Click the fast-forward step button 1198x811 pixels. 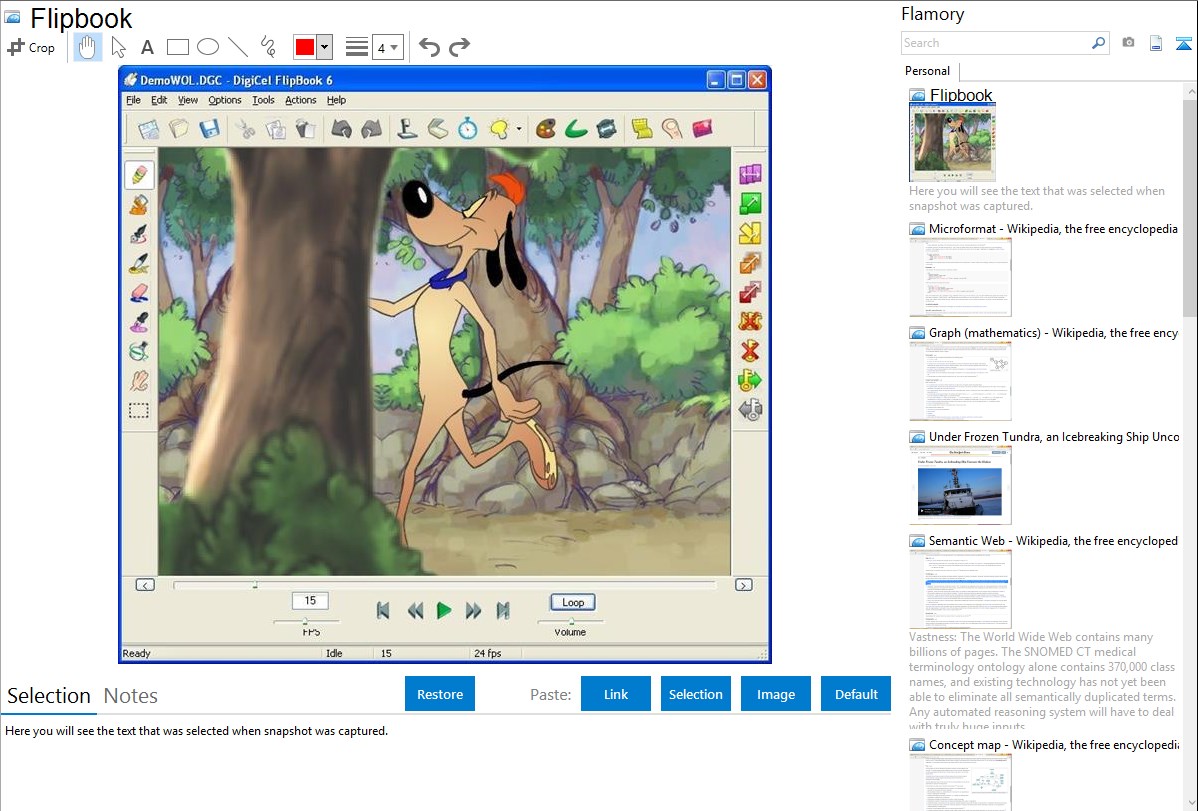click(473, 610)
